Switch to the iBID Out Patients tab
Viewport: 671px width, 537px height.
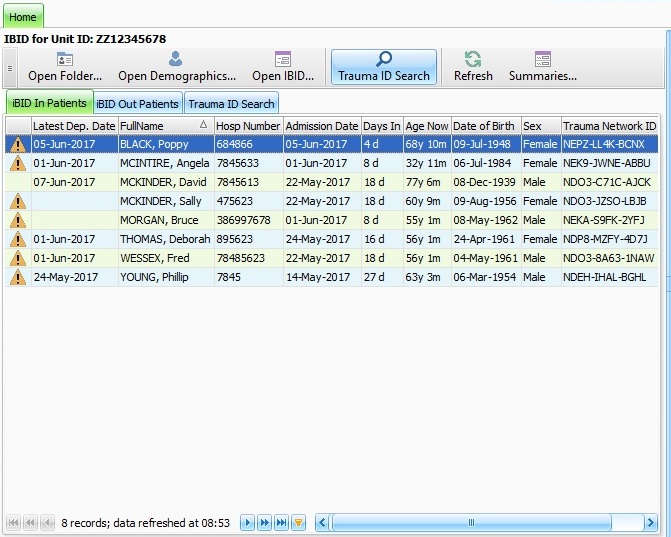tap(138, 103)
